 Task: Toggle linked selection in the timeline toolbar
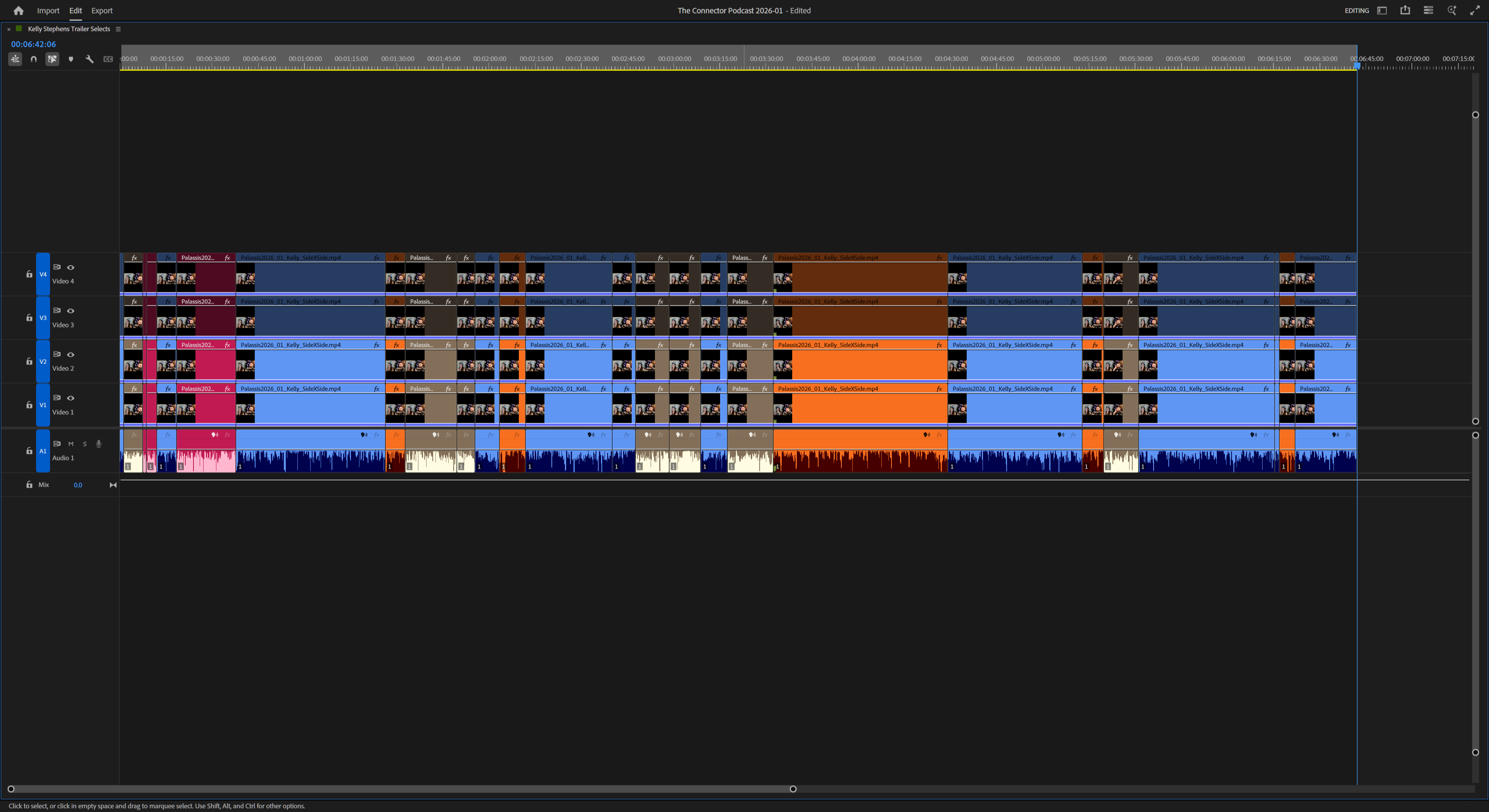(52, 59)
